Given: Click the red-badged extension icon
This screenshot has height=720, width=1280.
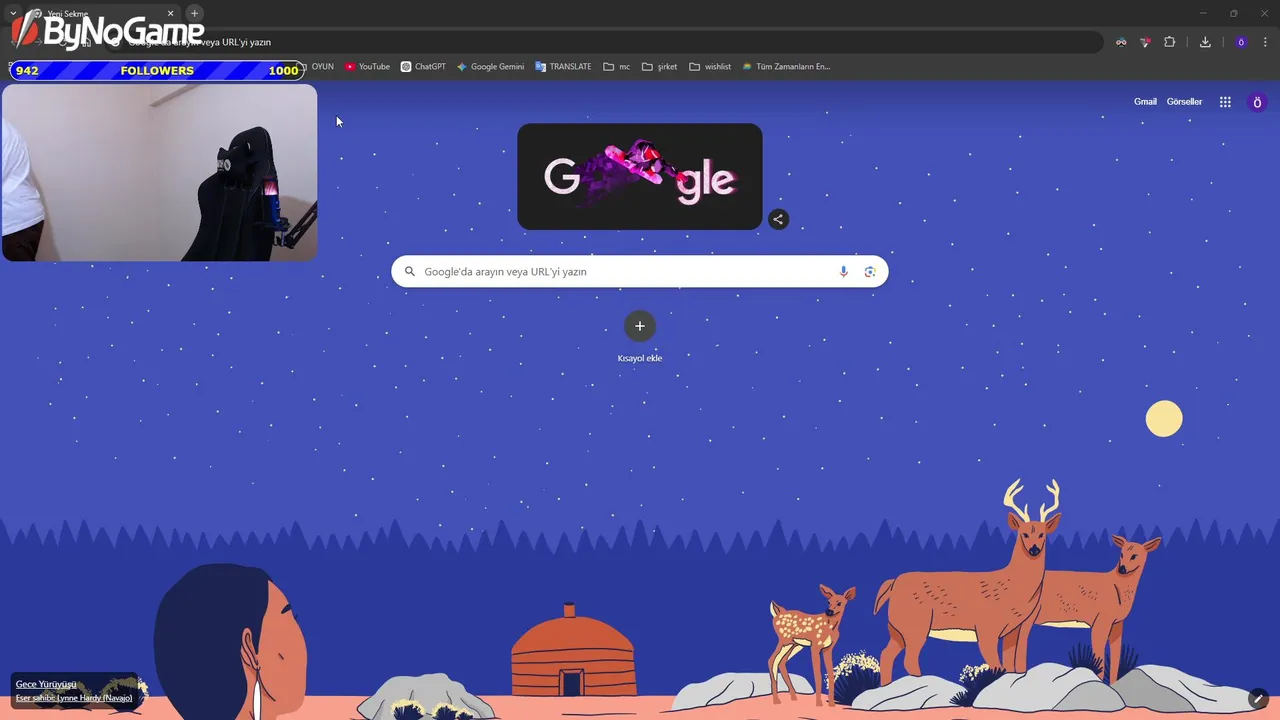Looking at the screenshot, I should 1145,42.
